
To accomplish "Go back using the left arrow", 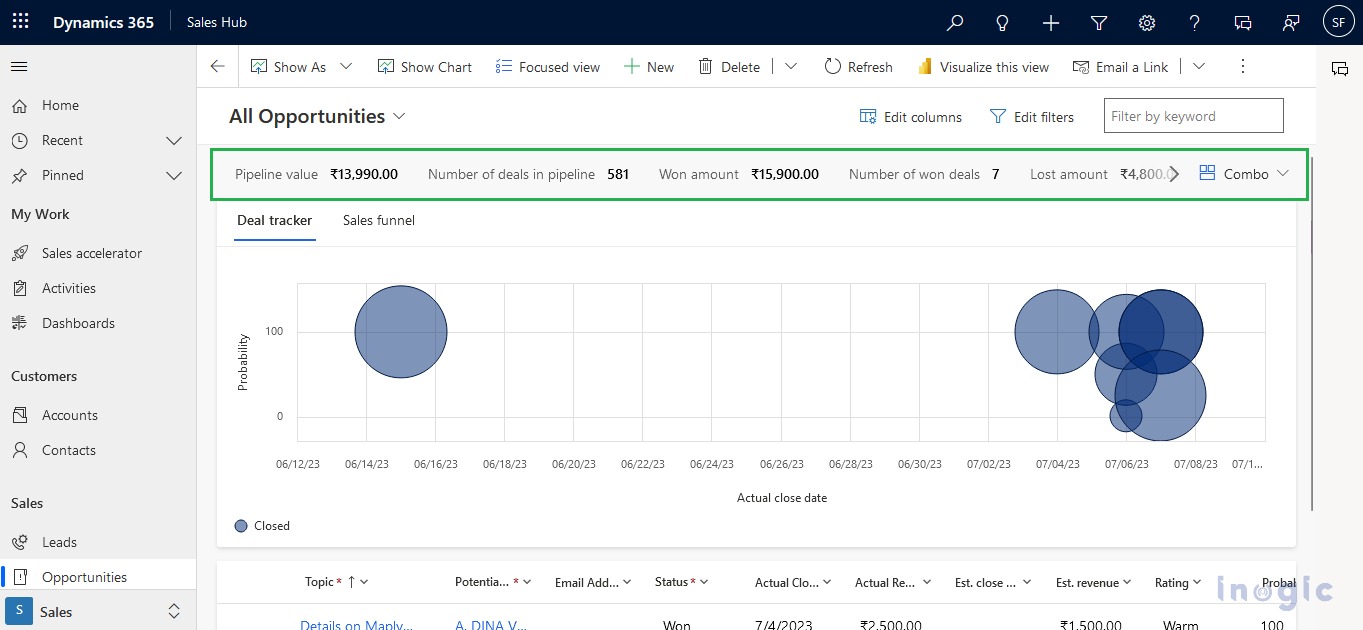I will pyautogui.click(x=218, y=67).
